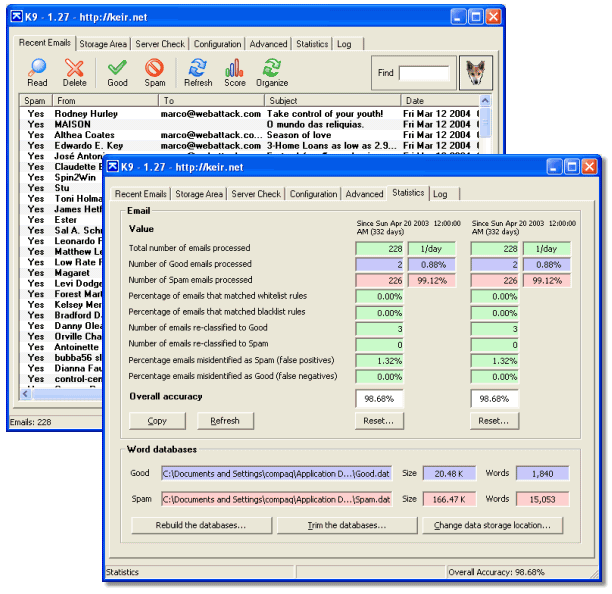612x594 pixels.
Task: Select the Antoinette email row
Action: coord(61,347)
